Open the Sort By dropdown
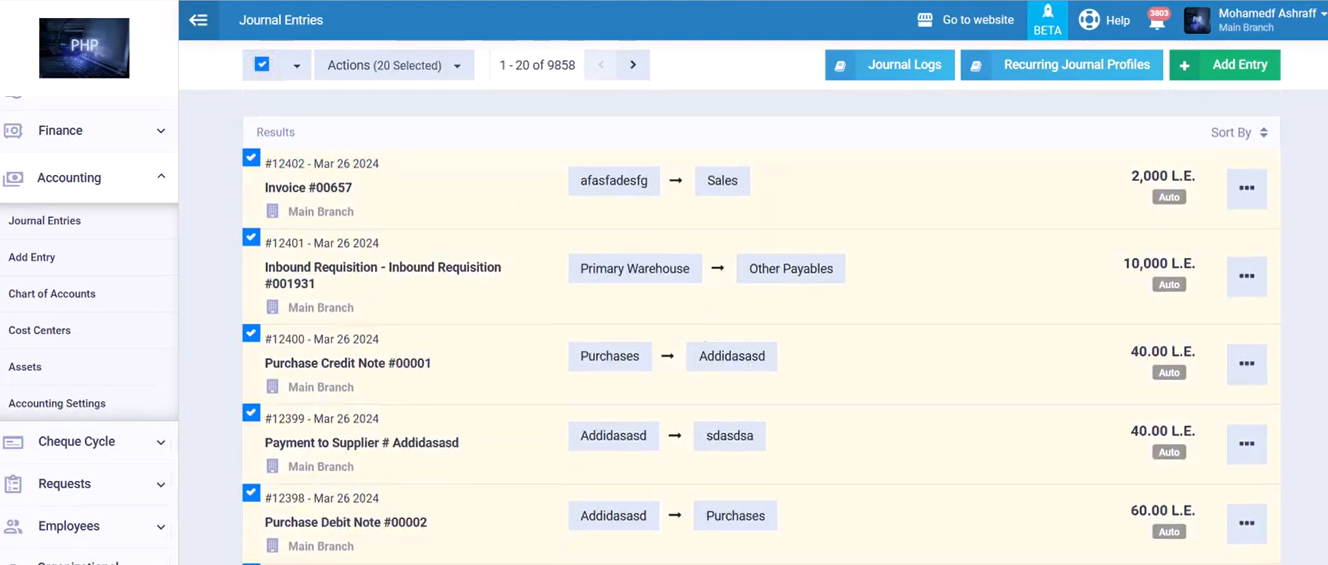Image resolution: width=1328 pixels, height=565 pixels. tap(1238, 132)
